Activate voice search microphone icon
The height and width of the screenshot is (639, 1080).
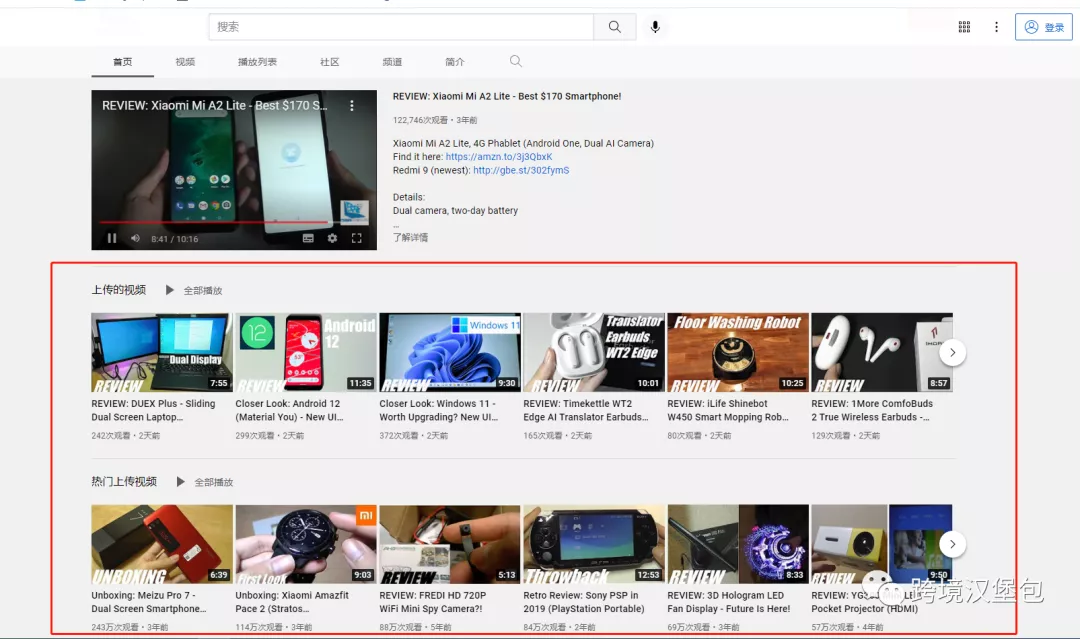(x=655, y=27)
